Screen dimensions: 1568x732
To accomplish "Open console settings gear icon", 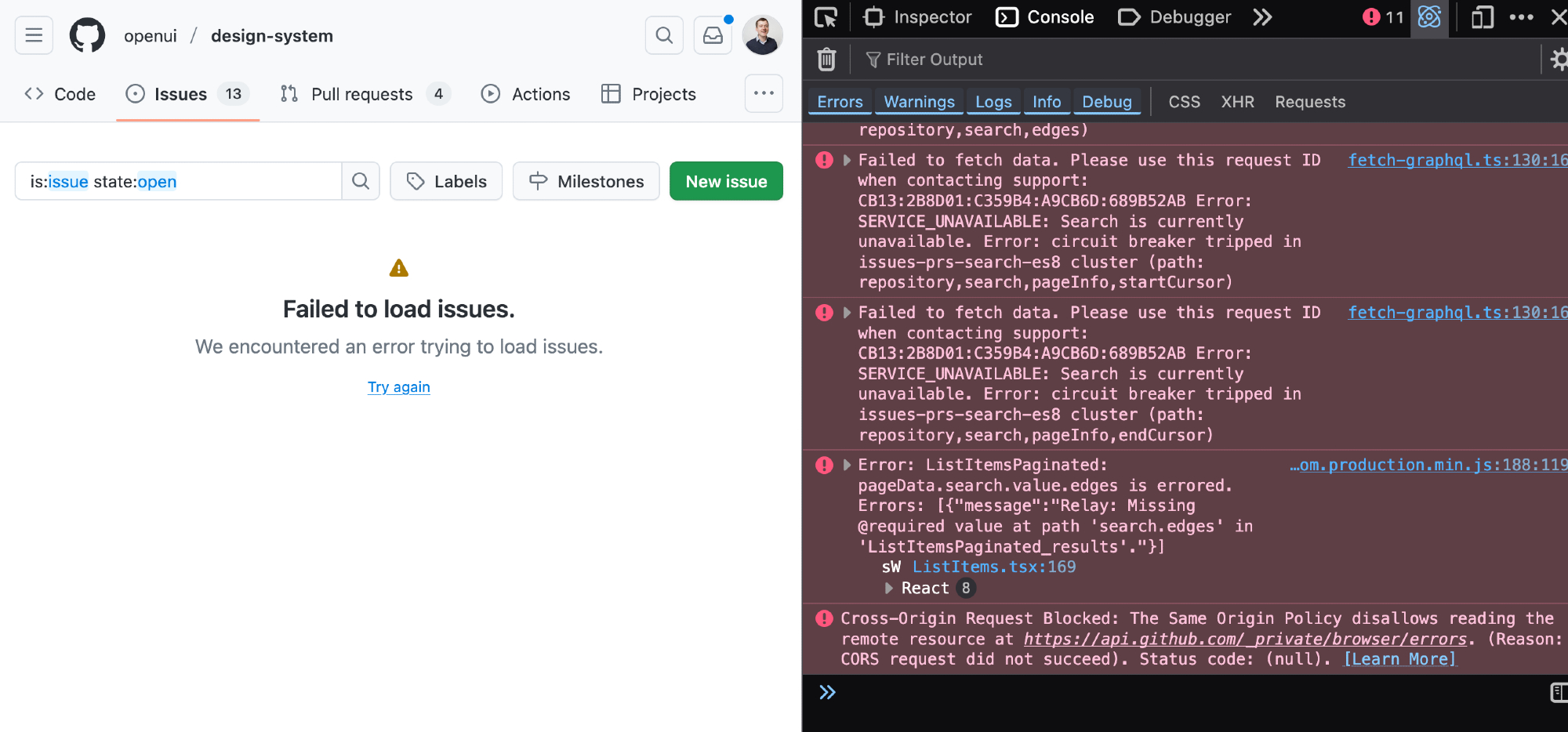I will tap(1559, 60).
